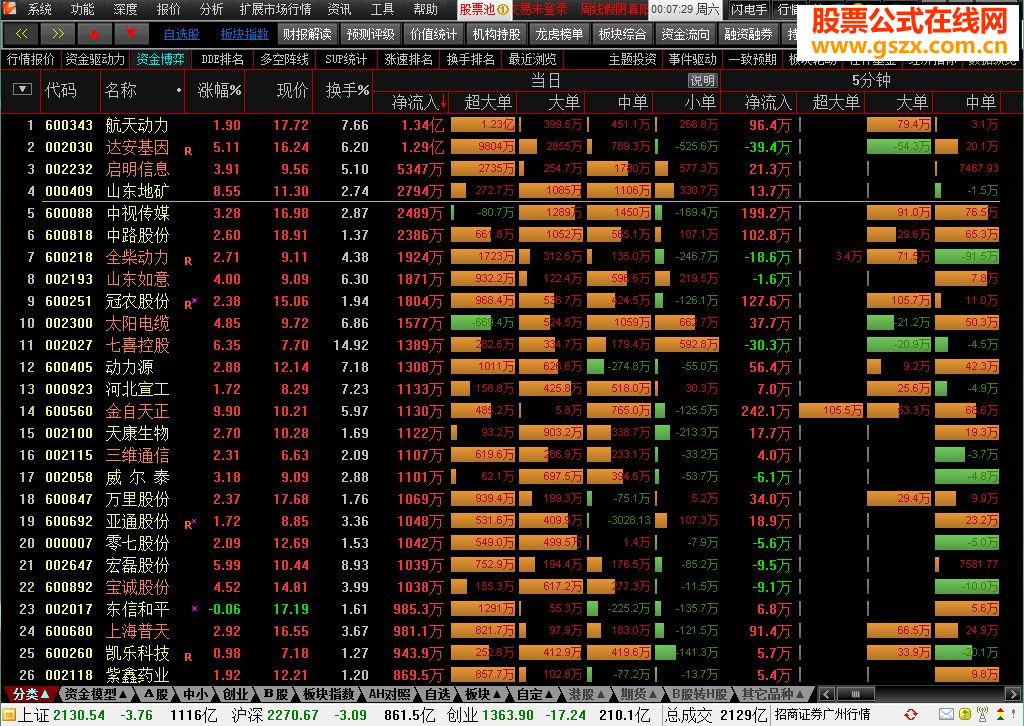1024x726 pixels.
Task: Click the horizontal scrollbar left arrow
Action: tap(826, 694)
